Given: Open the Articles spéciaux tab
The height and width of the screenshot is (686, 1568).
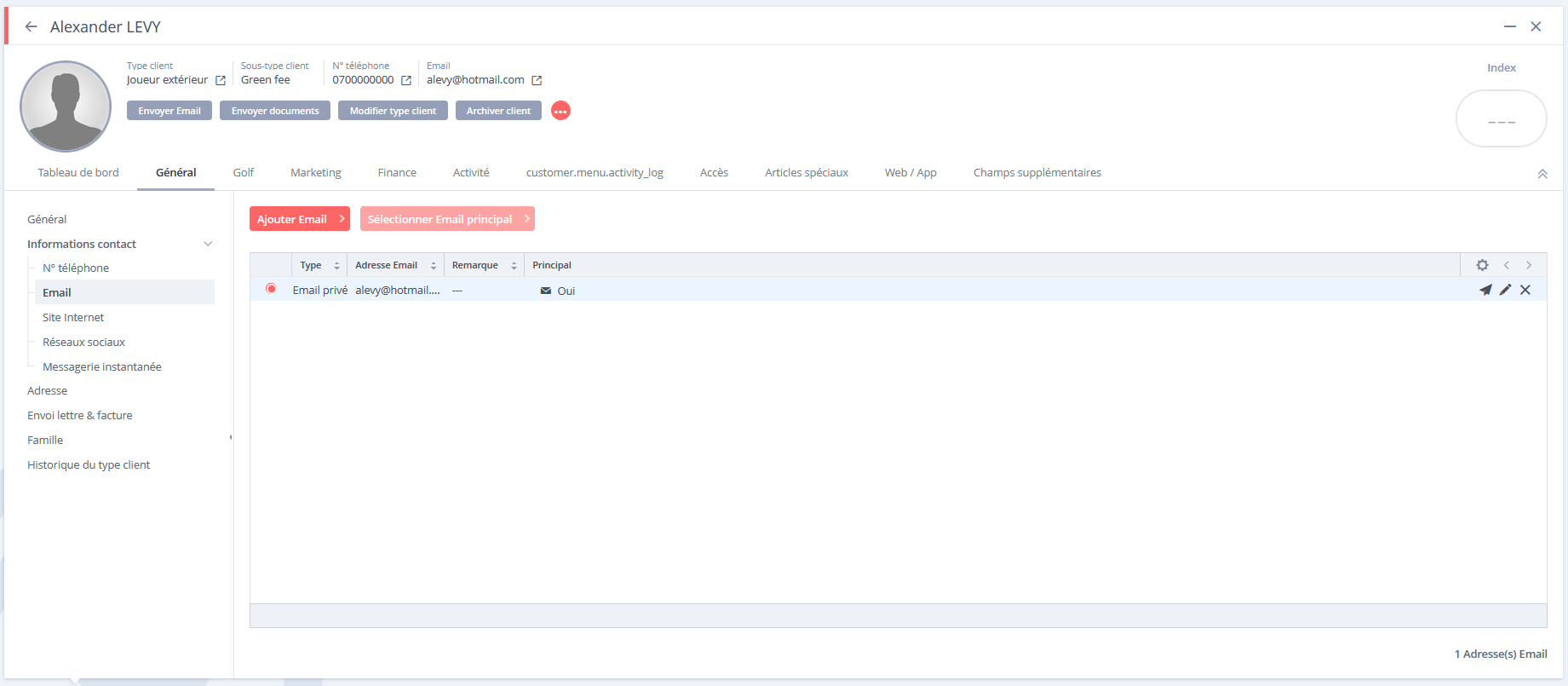Looking at the screenshot, I should pos(807,172).
